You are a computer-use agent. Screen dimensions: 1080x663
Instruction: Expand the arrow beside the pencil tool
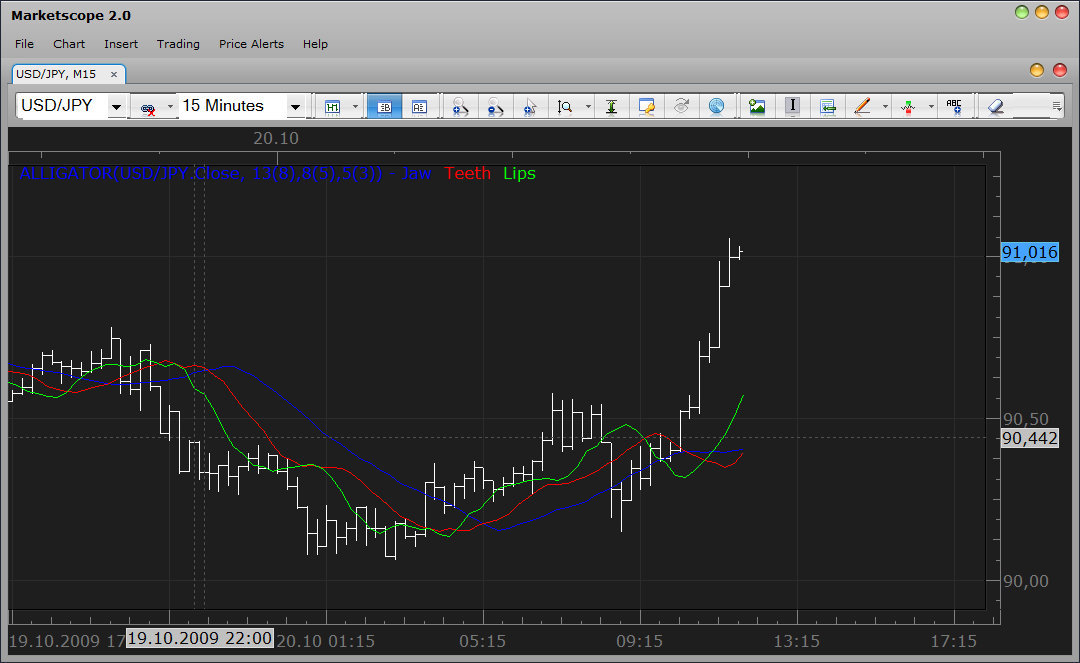coord(885,107)
